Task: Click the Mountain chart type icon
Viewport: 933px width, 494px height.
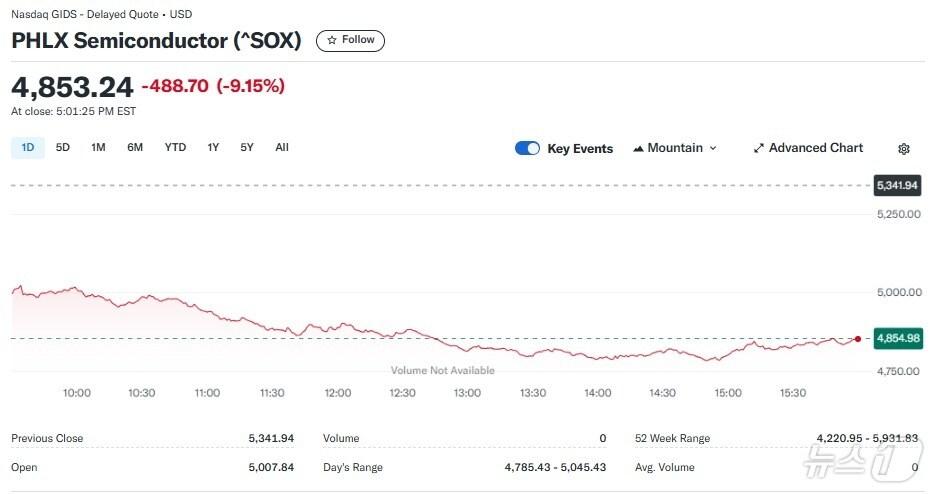Action: tap(638, 149)
